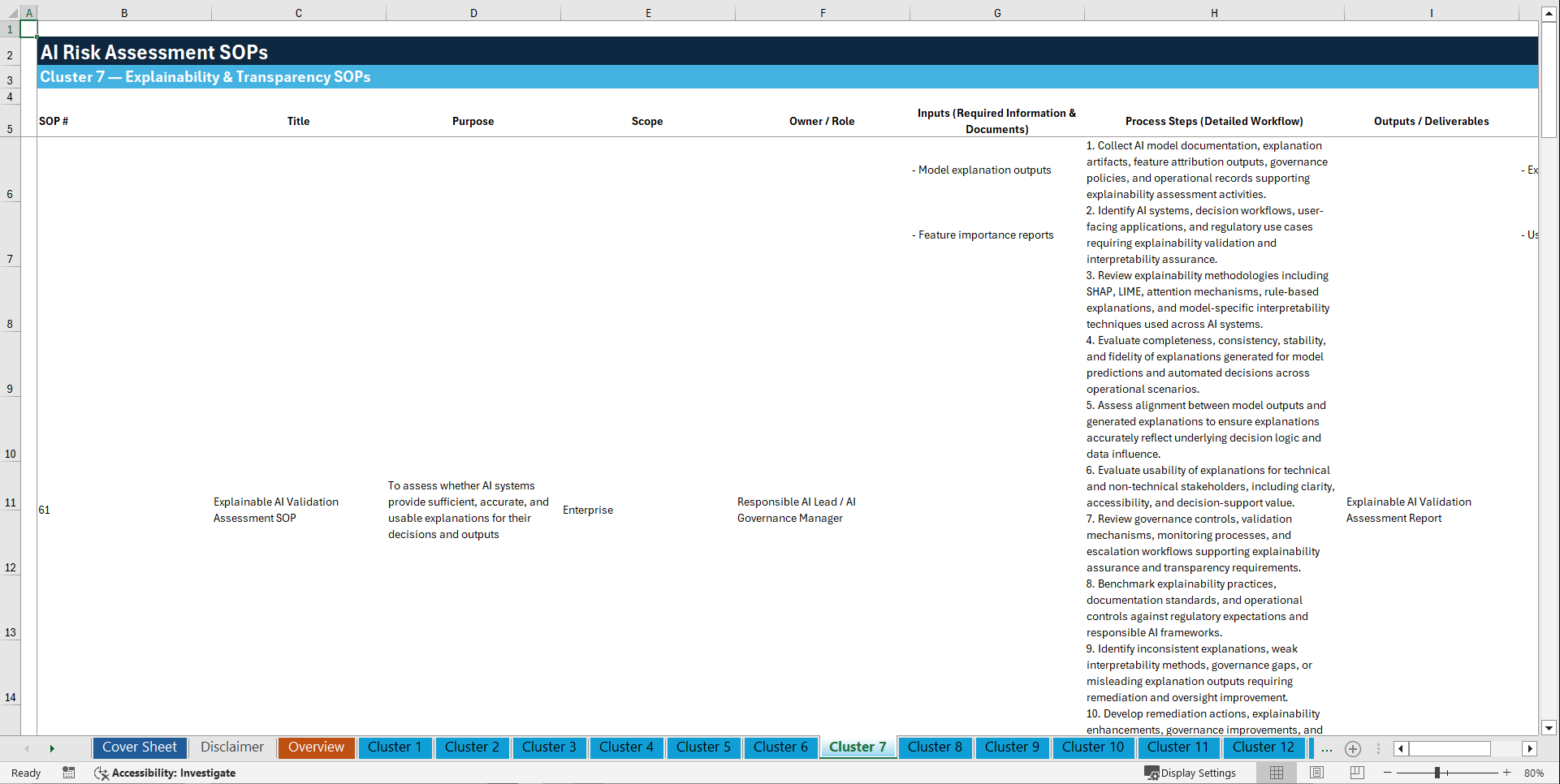Click the 'Owner / Role' header cell
The height and width of the screenshot is (784, 1560).
point(823,121)
